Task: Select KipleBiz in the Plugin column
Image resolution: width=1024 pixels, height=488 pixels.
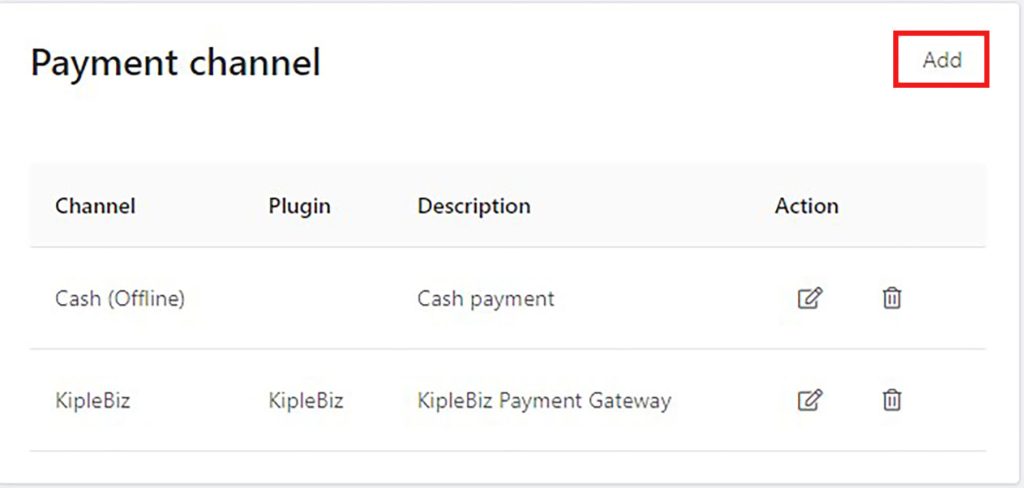Action: pos(306,400)
